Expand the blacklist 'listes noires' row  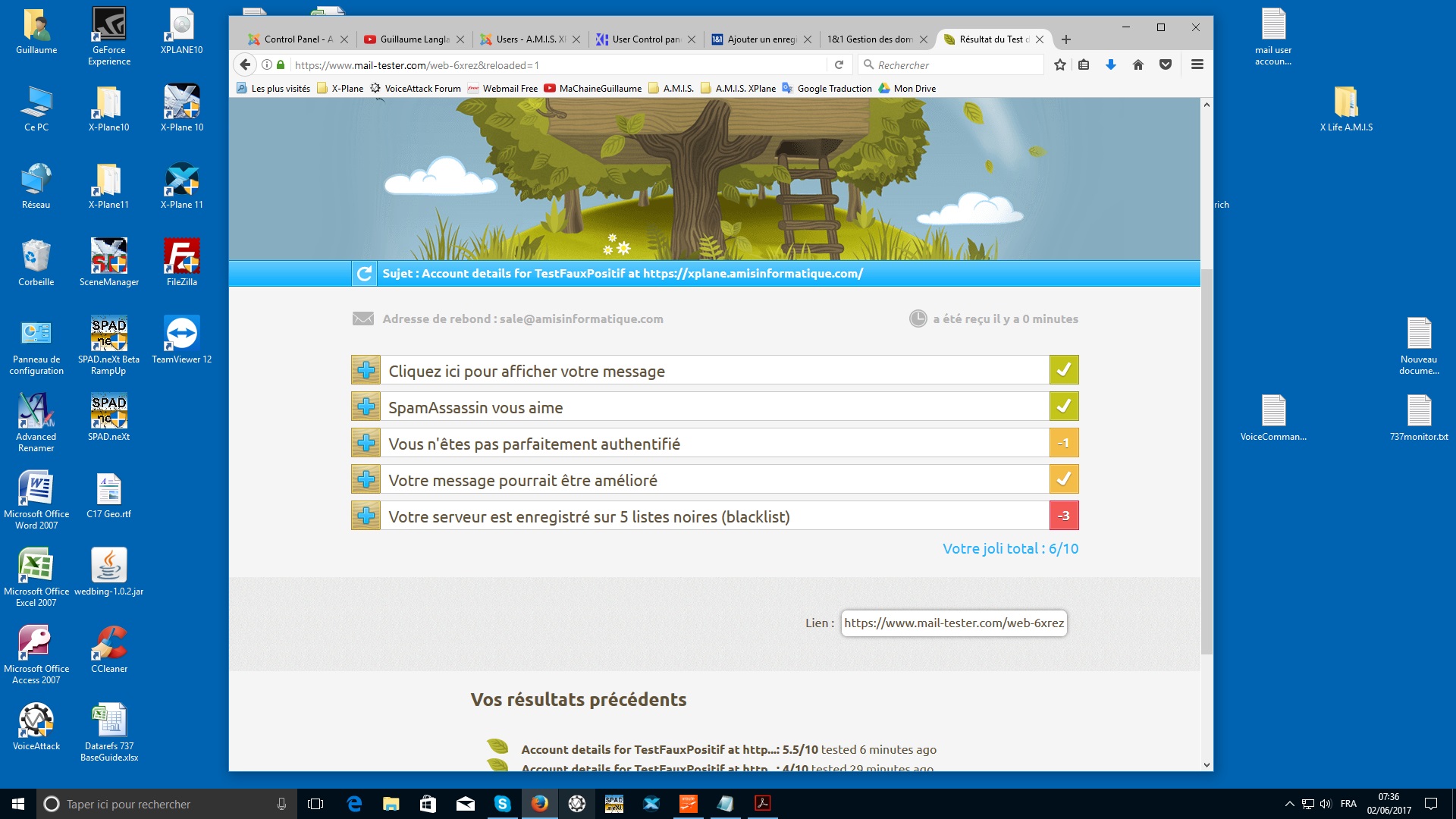coord(366,516)
